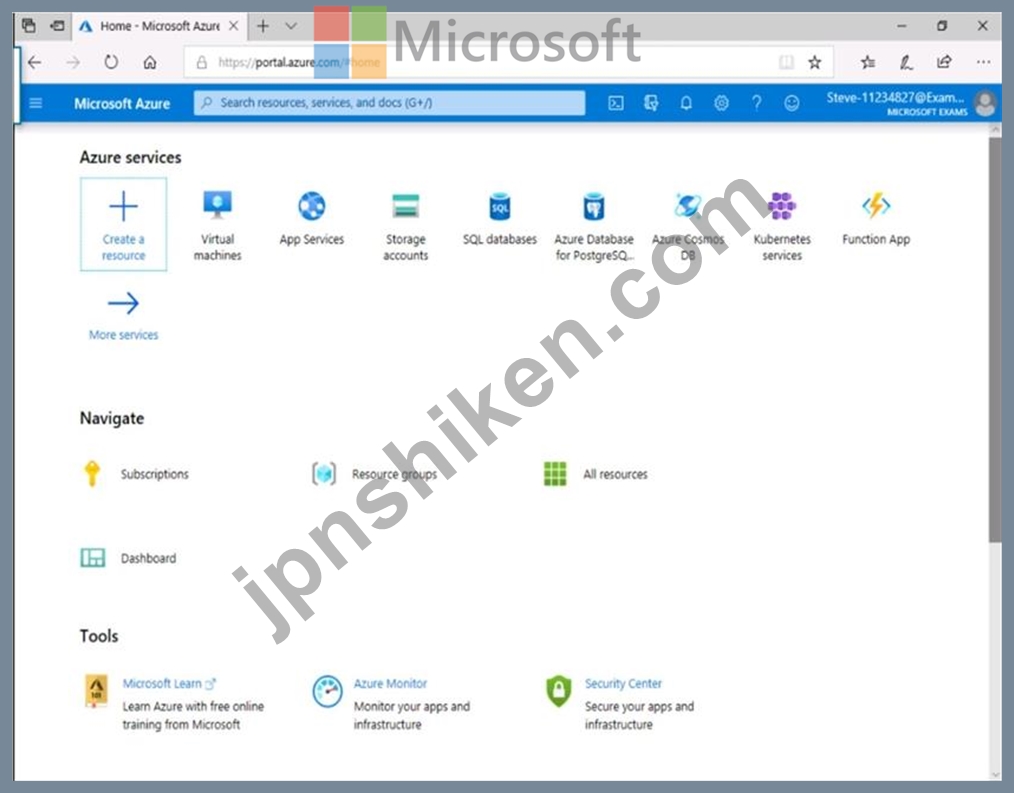1014x793 pixels.
Task: Open Azure Database for PostgreSQL icon
Action: (x=594, y=206)
